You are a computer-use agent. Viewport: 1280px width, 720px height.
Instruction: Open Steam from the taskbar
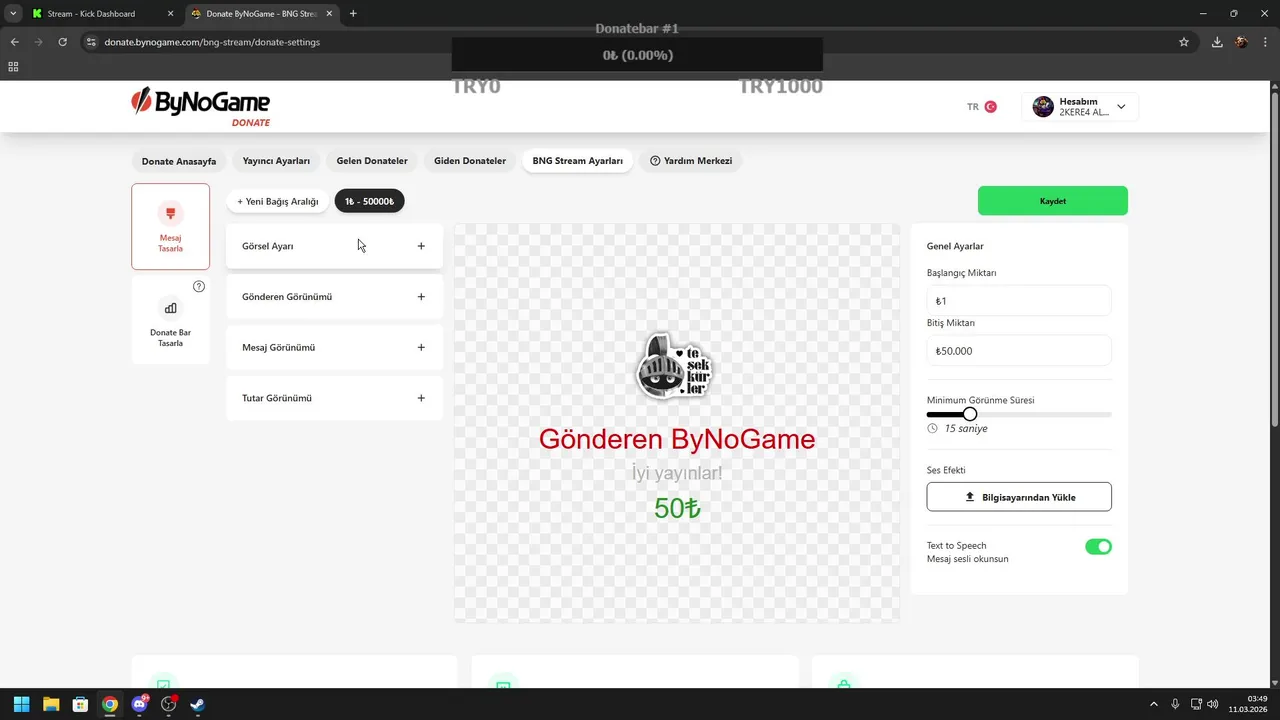(x=198, y=704)
